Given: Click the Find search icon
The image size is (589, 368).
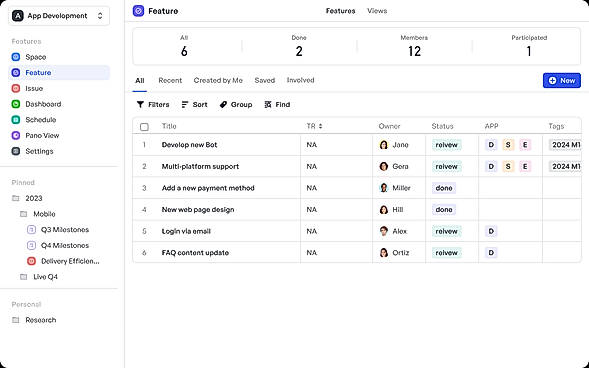Looking at the screenshot, I should 268,104.
